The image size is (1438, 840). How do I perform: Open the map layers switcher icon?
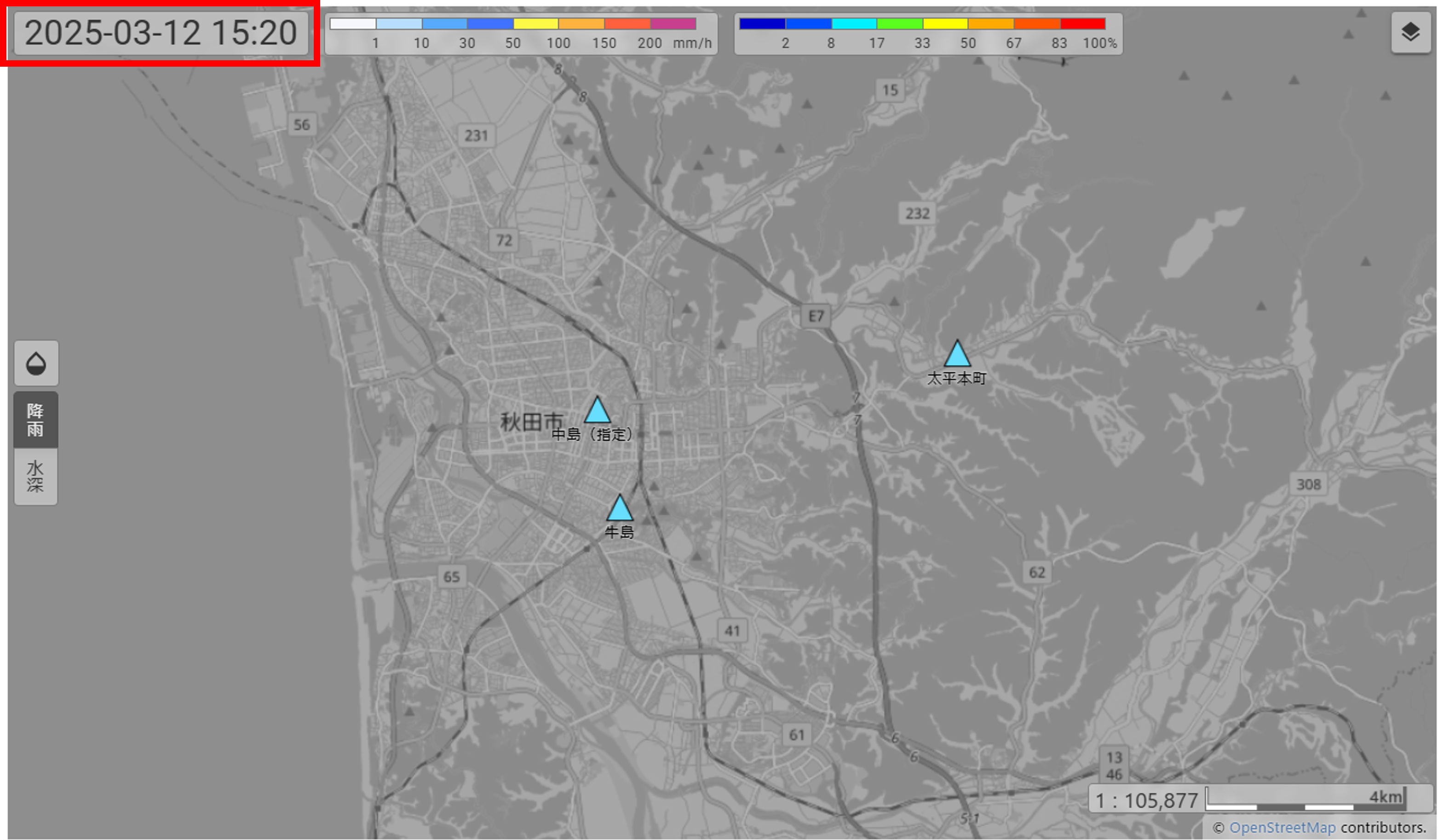coord(1410,32)
